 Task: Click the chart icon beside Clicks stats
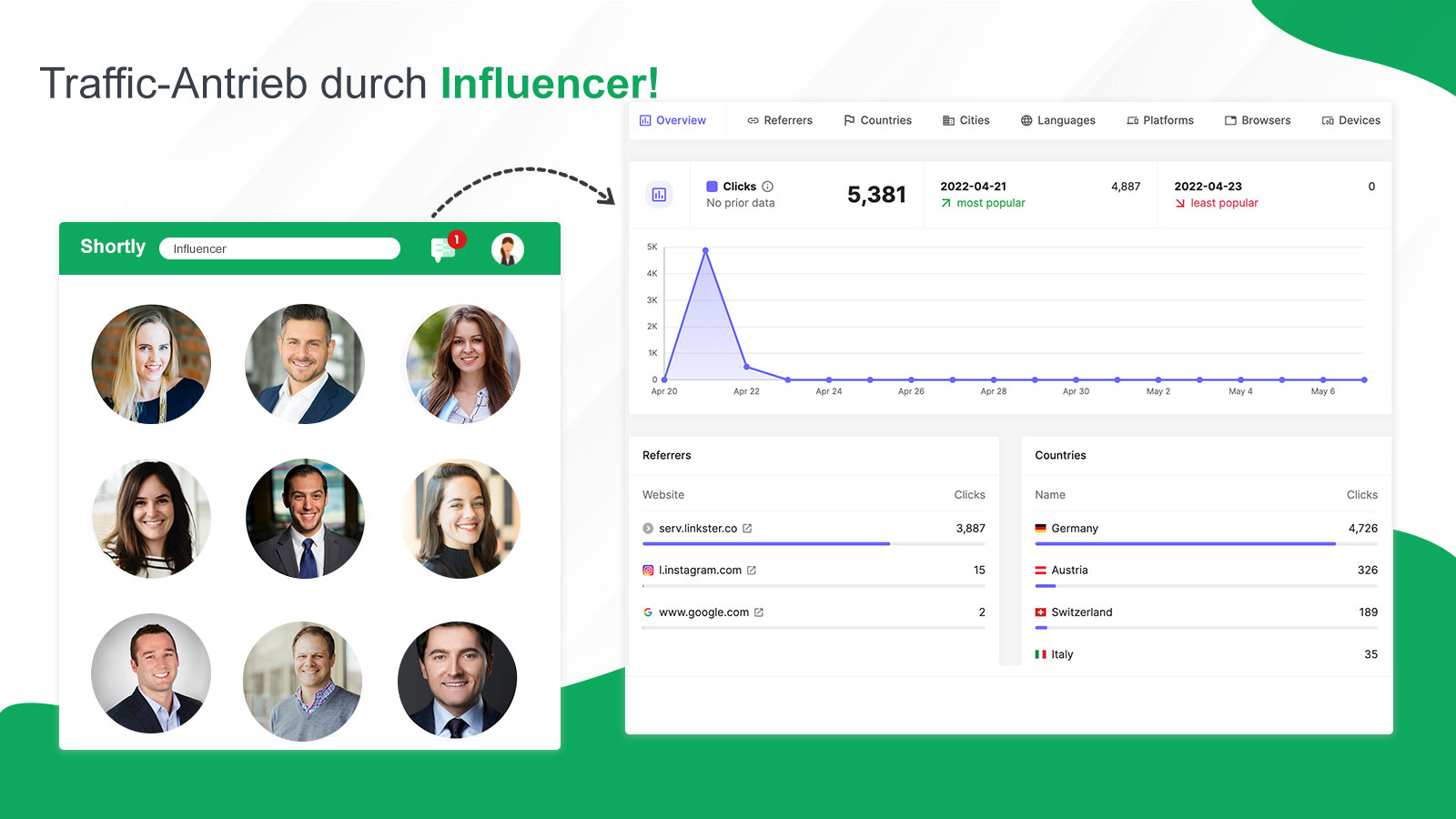tap(659, 195)
